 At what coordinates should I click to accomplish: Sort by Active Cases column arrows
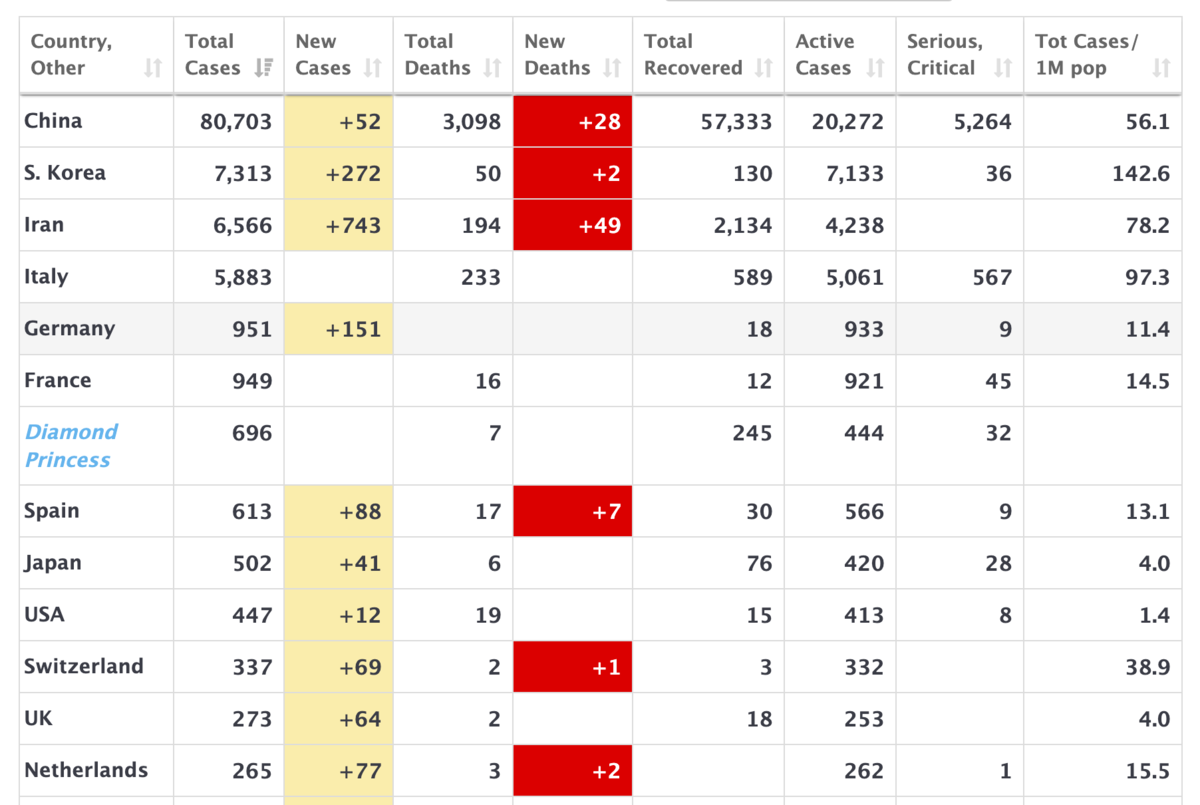[875, 68]
